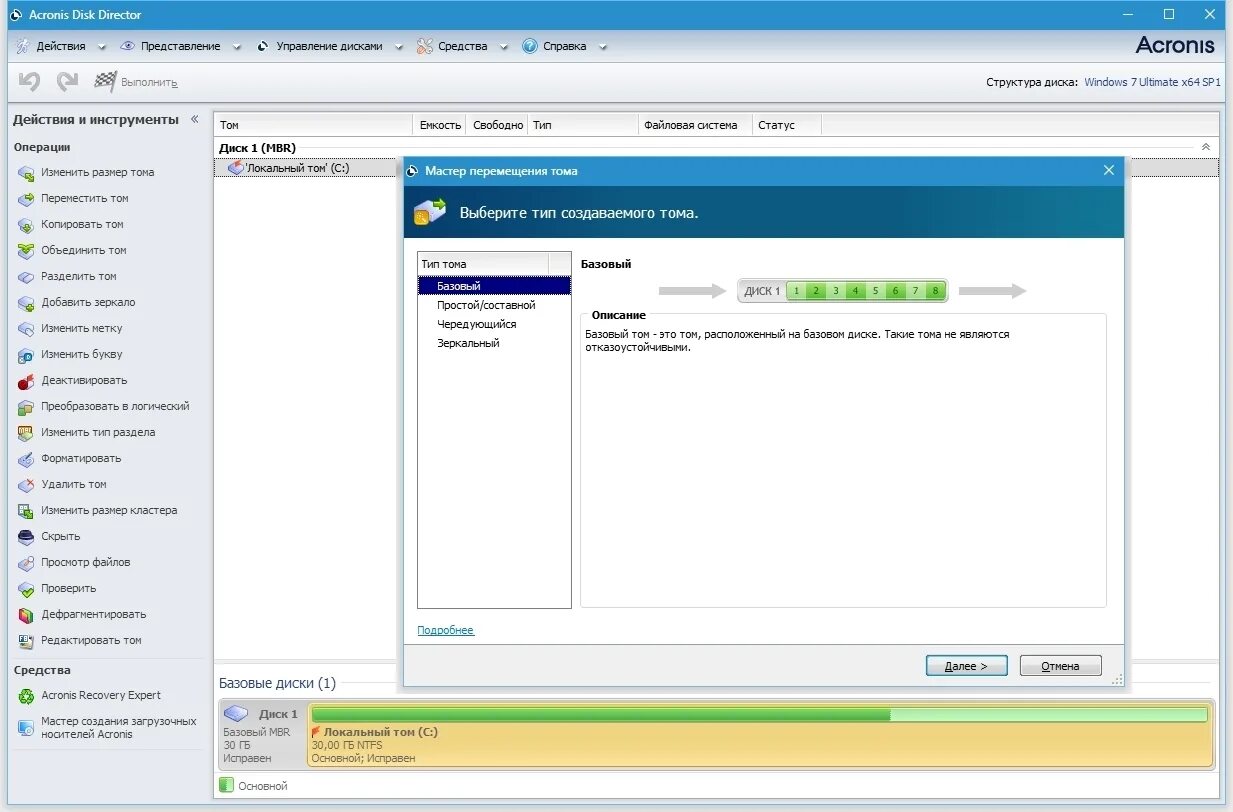Open the Справка menu
Screen dimensions: 1233x812
coord(564,46)
